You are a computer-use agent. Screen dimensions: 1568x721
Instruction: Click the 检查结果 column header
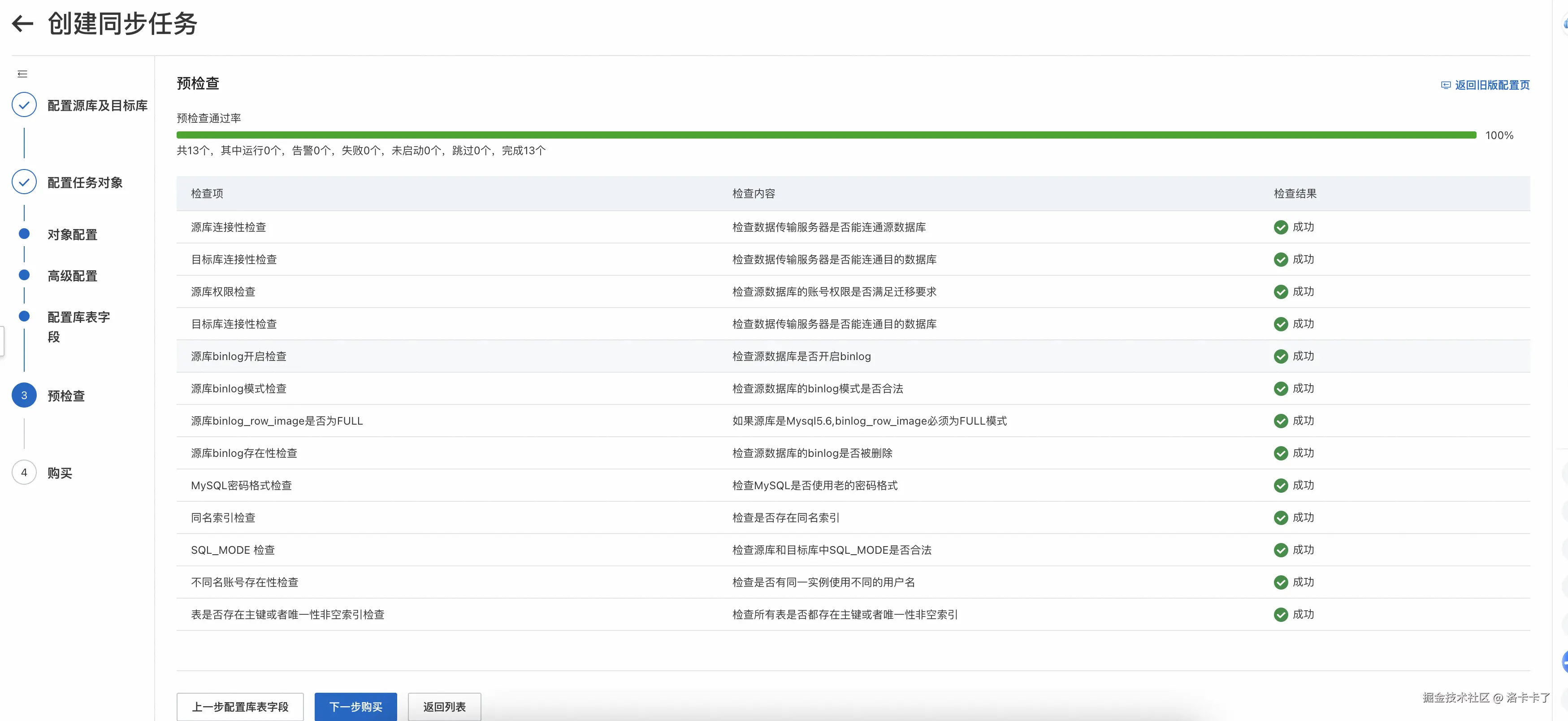pyautogui.click(x=1295, y=194)
